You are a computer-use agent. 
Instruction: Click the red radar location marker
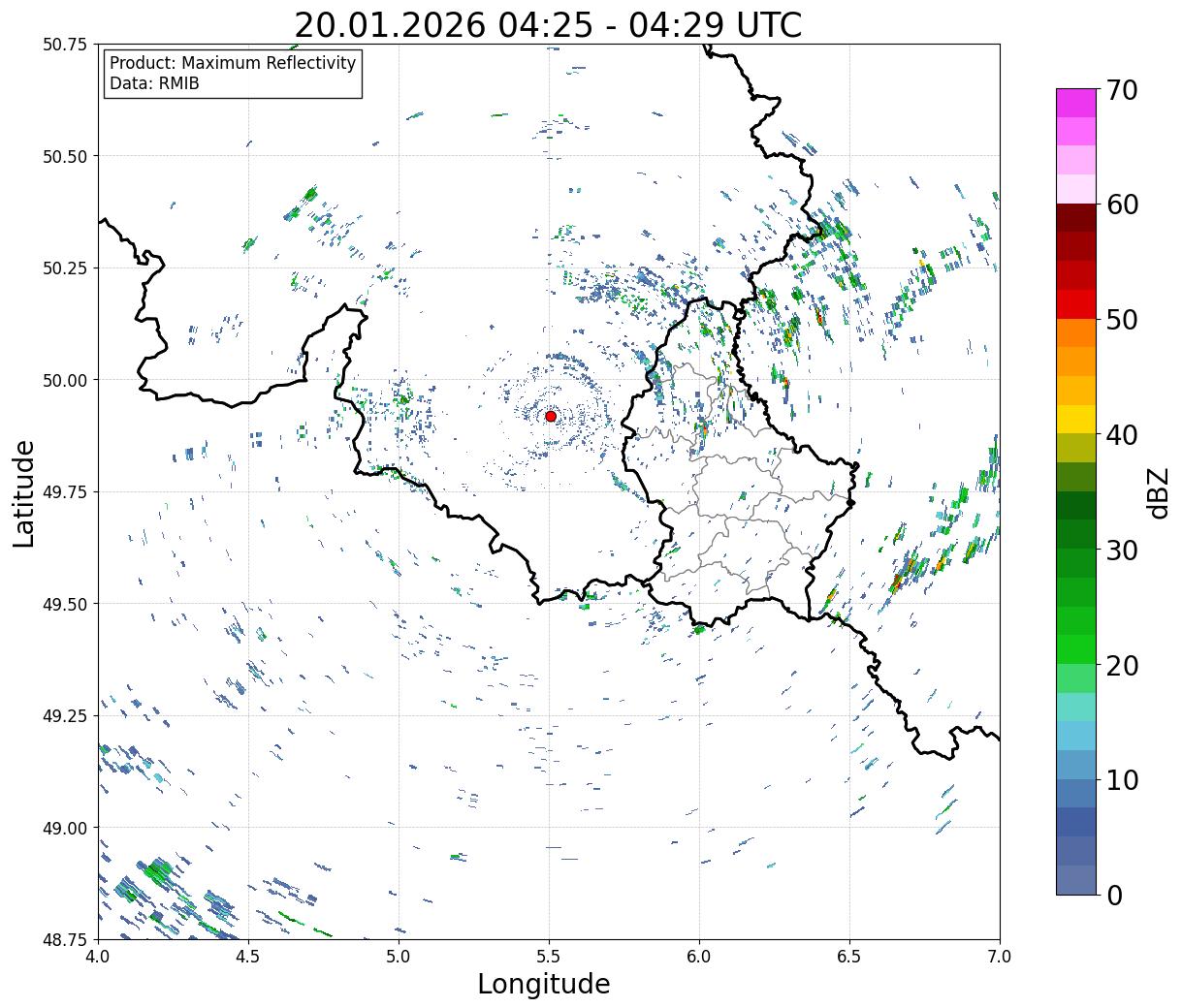551,416
